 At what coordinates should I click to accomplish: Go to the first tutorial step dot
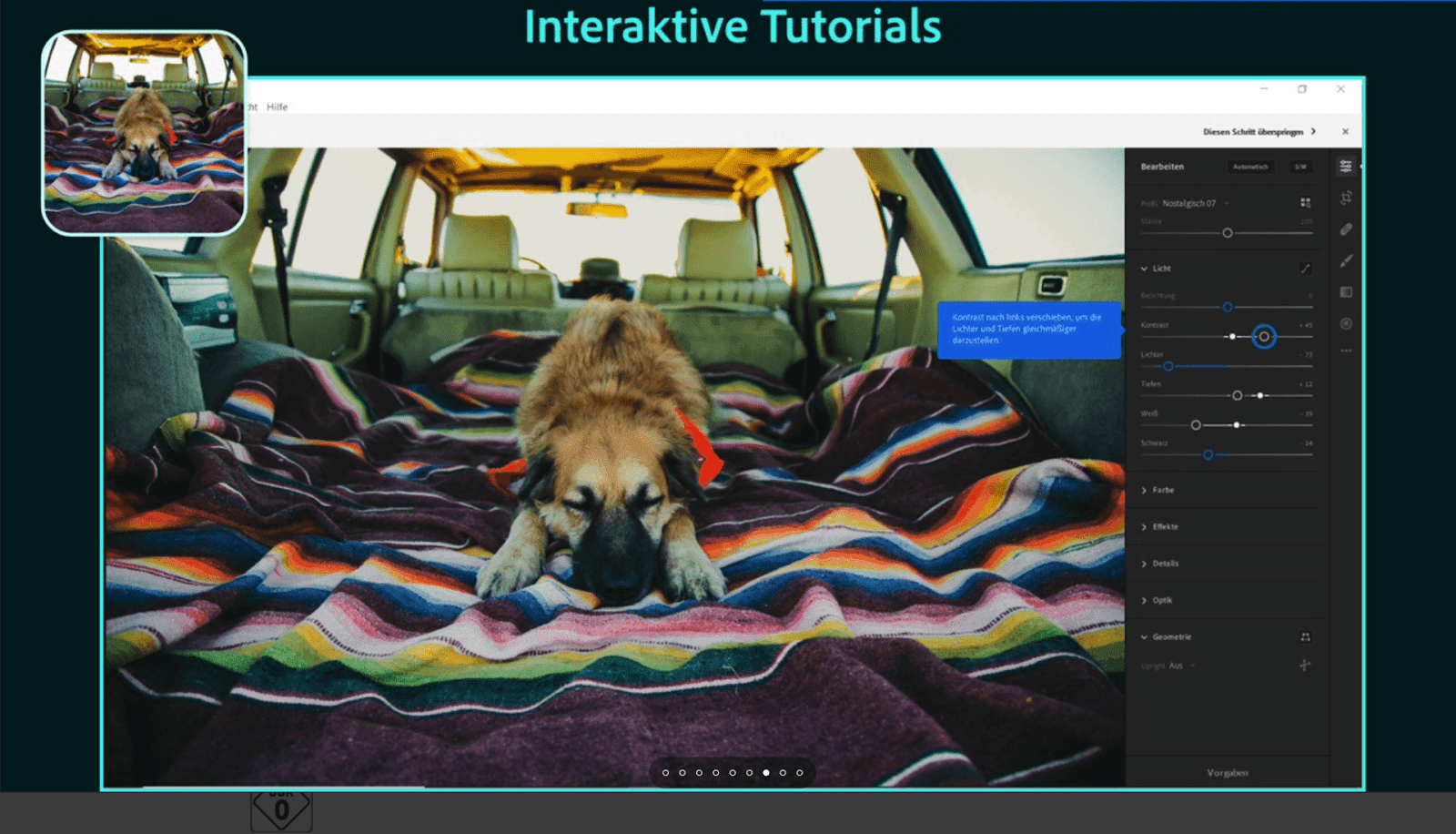(x=665, y=773)
